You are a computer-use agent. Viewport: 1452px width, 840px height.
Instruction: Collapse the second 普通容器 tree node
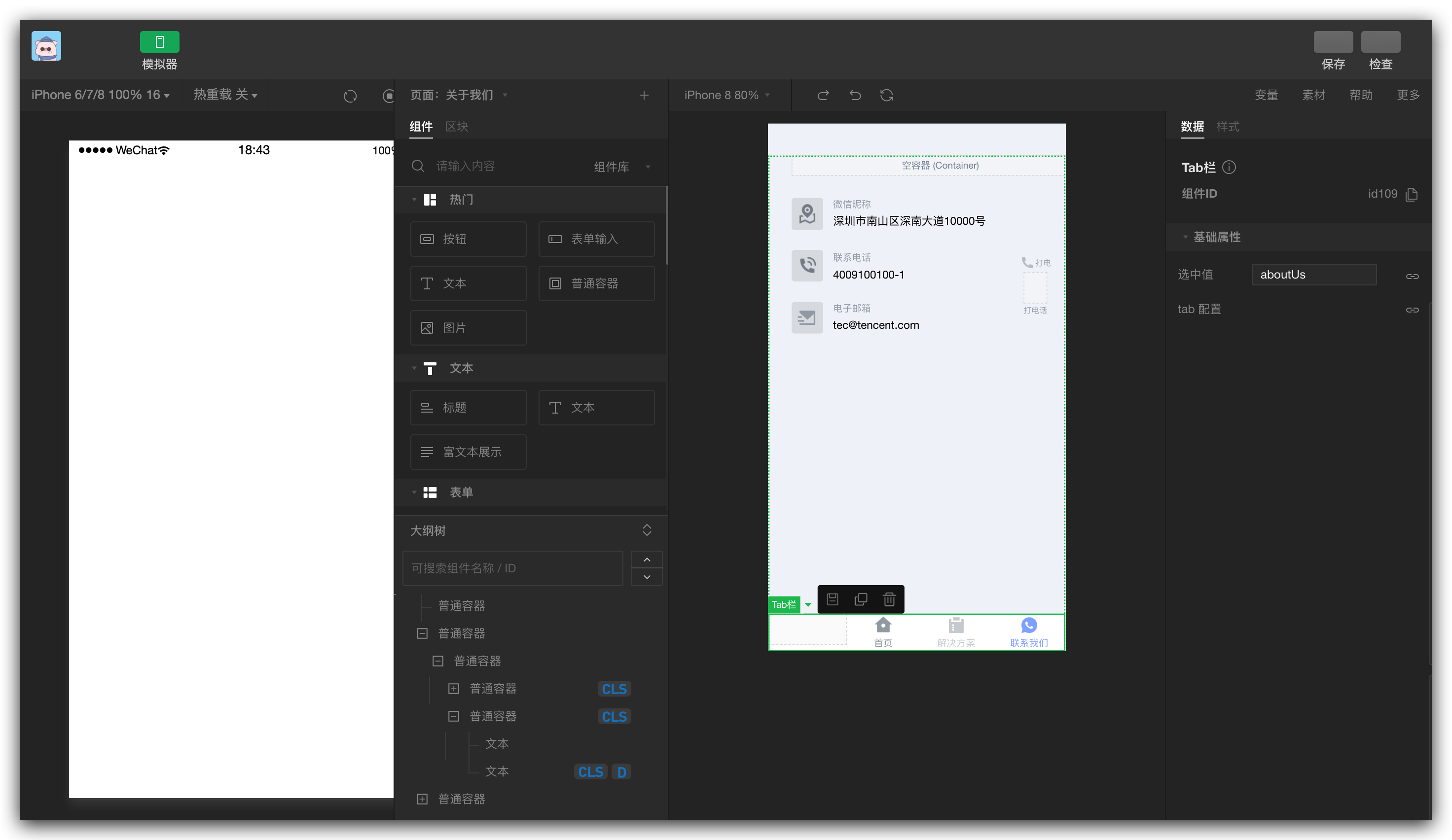pos(422,633)
